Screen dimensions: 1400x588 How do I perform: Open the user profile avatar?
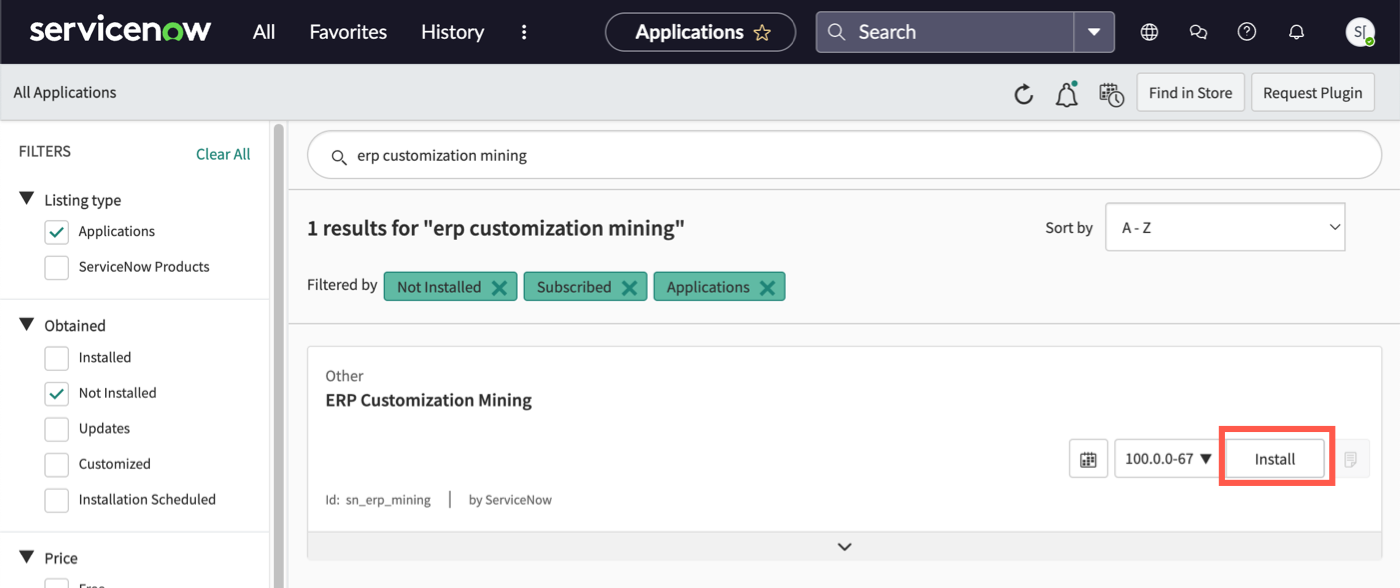pos(1360,32)
